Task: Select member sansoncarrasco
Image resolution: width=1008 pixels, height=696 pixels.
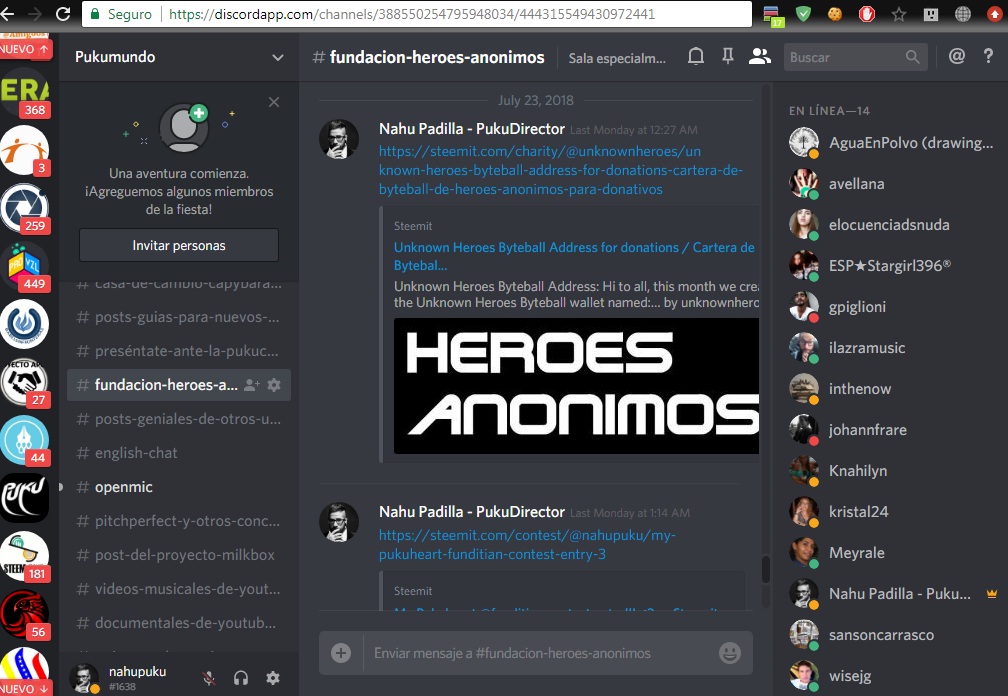Action: point(890,635)
